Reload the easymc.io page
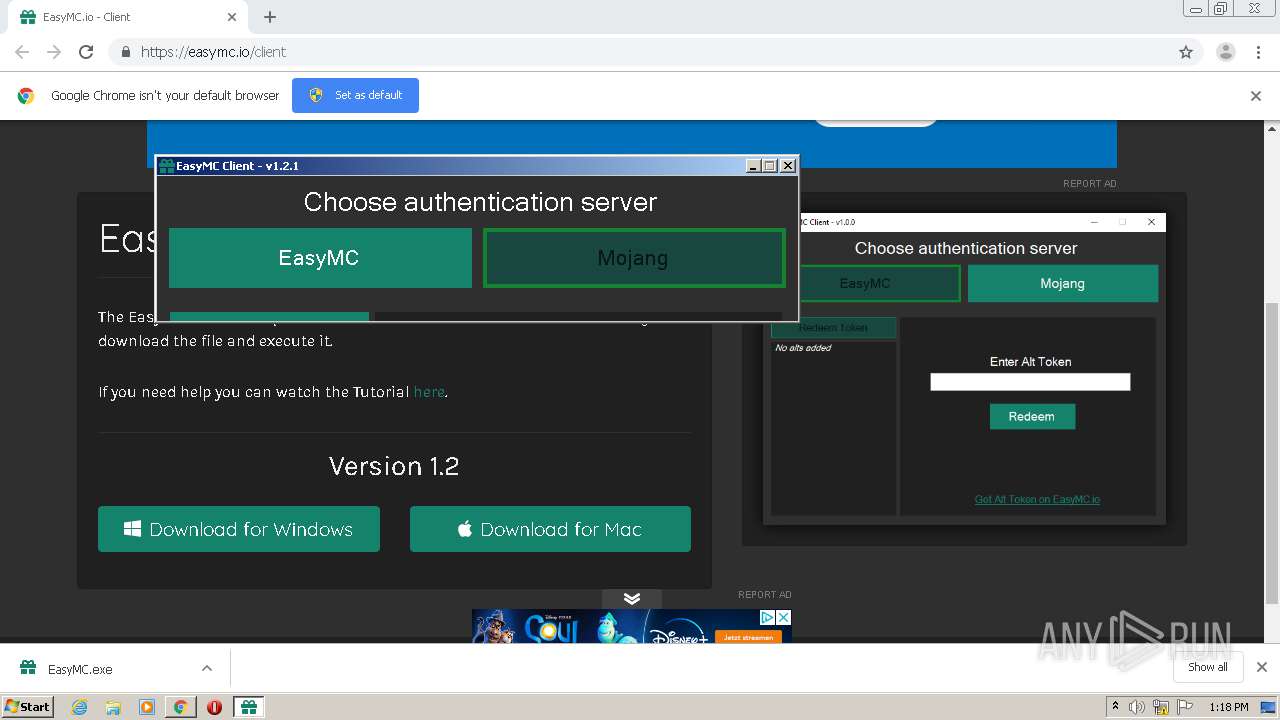Viewport: 1280px width, 720px height. click(86, 52)
